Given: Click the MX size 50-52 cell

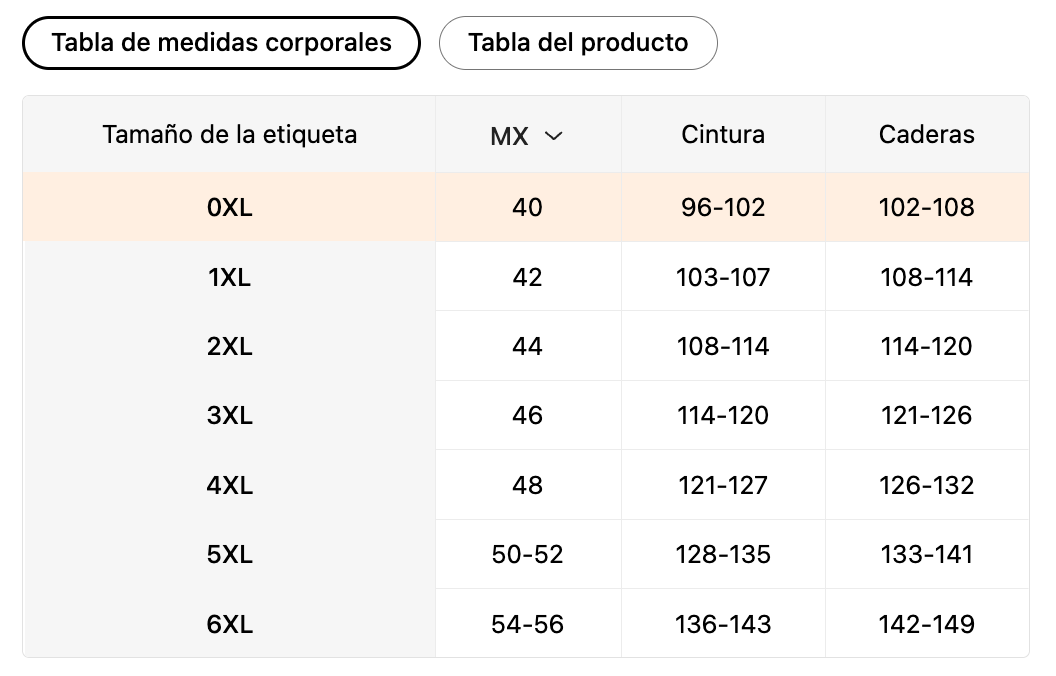Looking at the screenshot, I should click(x=527, y=554).
